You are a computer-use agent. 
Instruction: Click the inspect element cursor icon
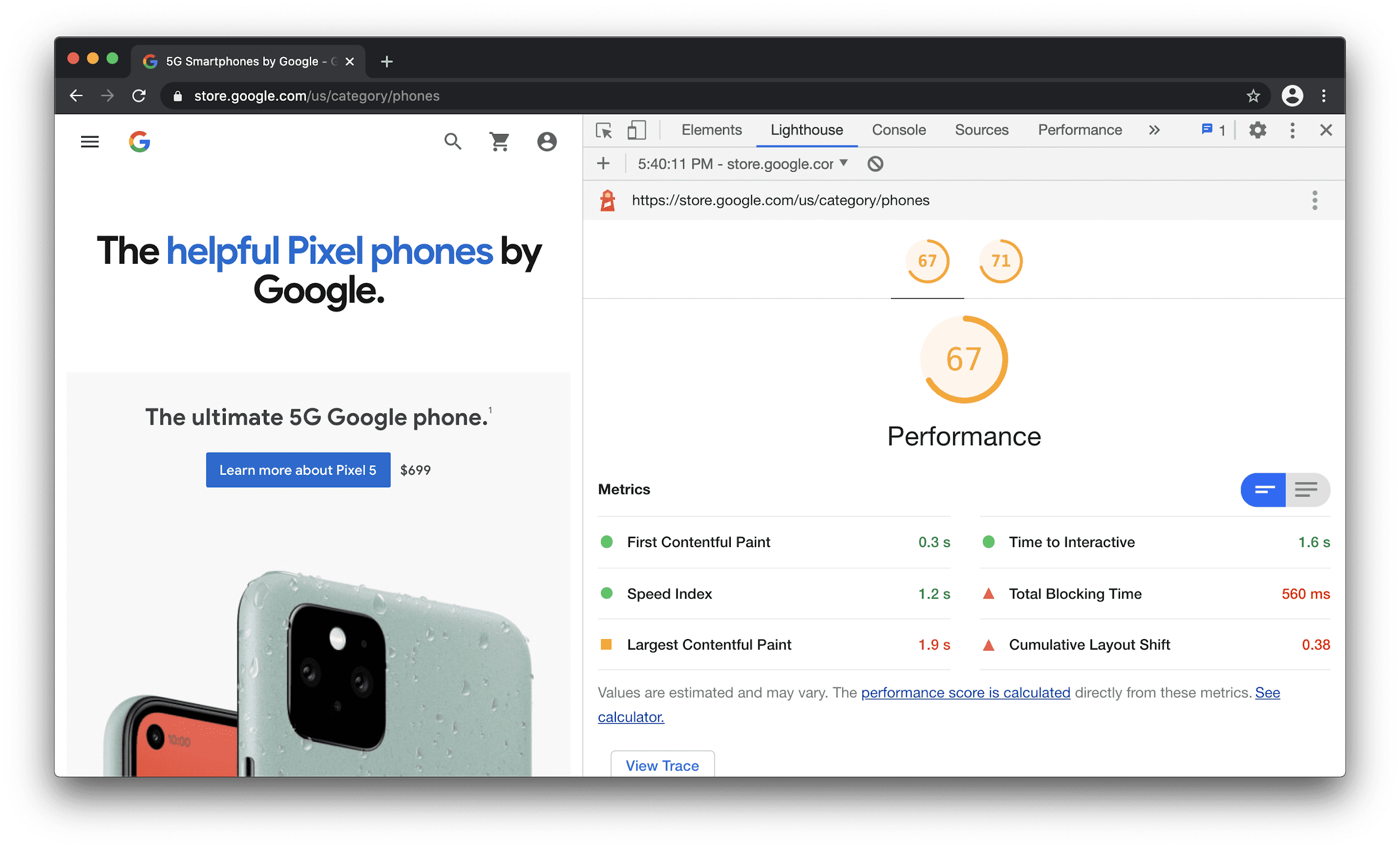pos(604,131)
